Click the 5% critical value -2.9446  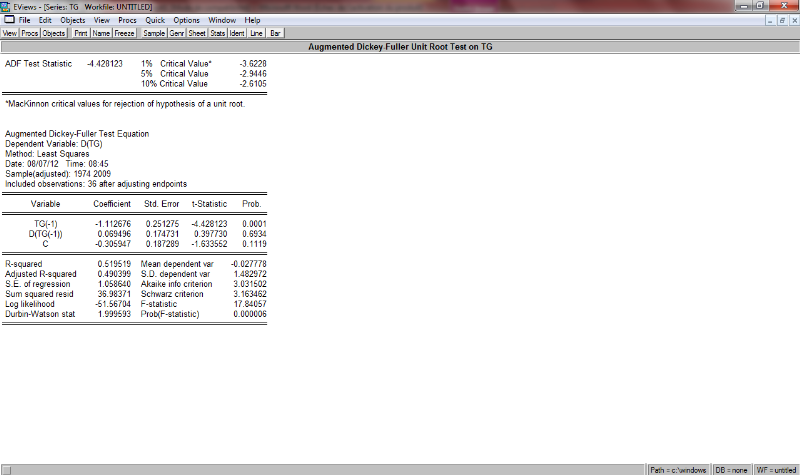pos(253,74)
